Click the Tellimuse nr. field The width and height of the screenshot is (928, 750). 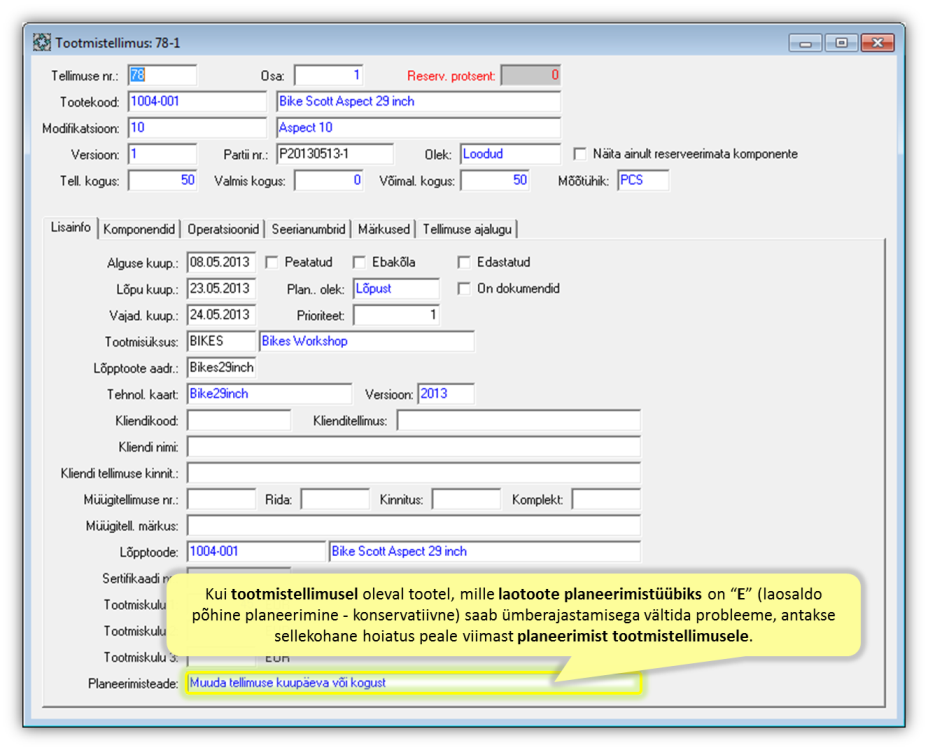162,76
